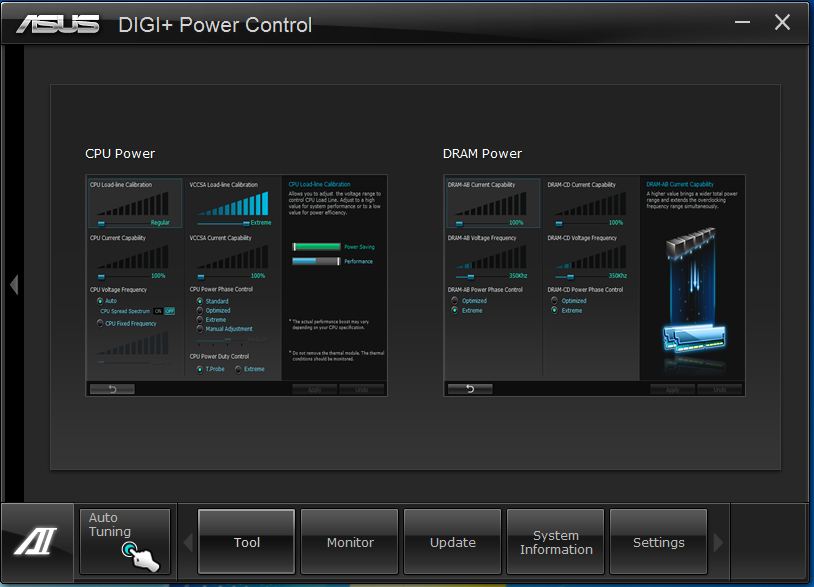Viewport: 814px width, 587px height.
Task: Adjust the CPU Load-line Calibration slider
Action: point(101,223)
